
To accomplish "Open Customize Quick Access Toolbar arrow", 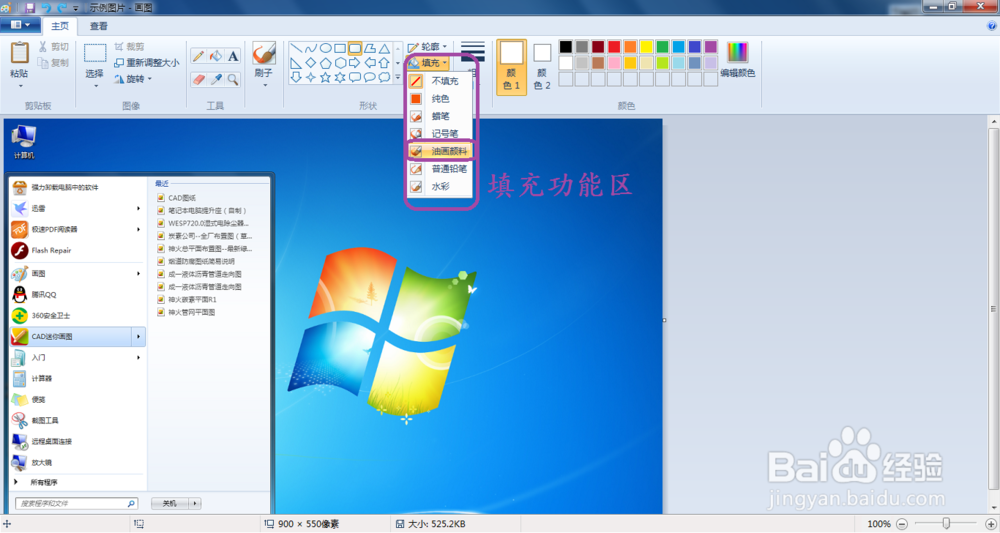I will pyautogui.click(x=76, y=8).
